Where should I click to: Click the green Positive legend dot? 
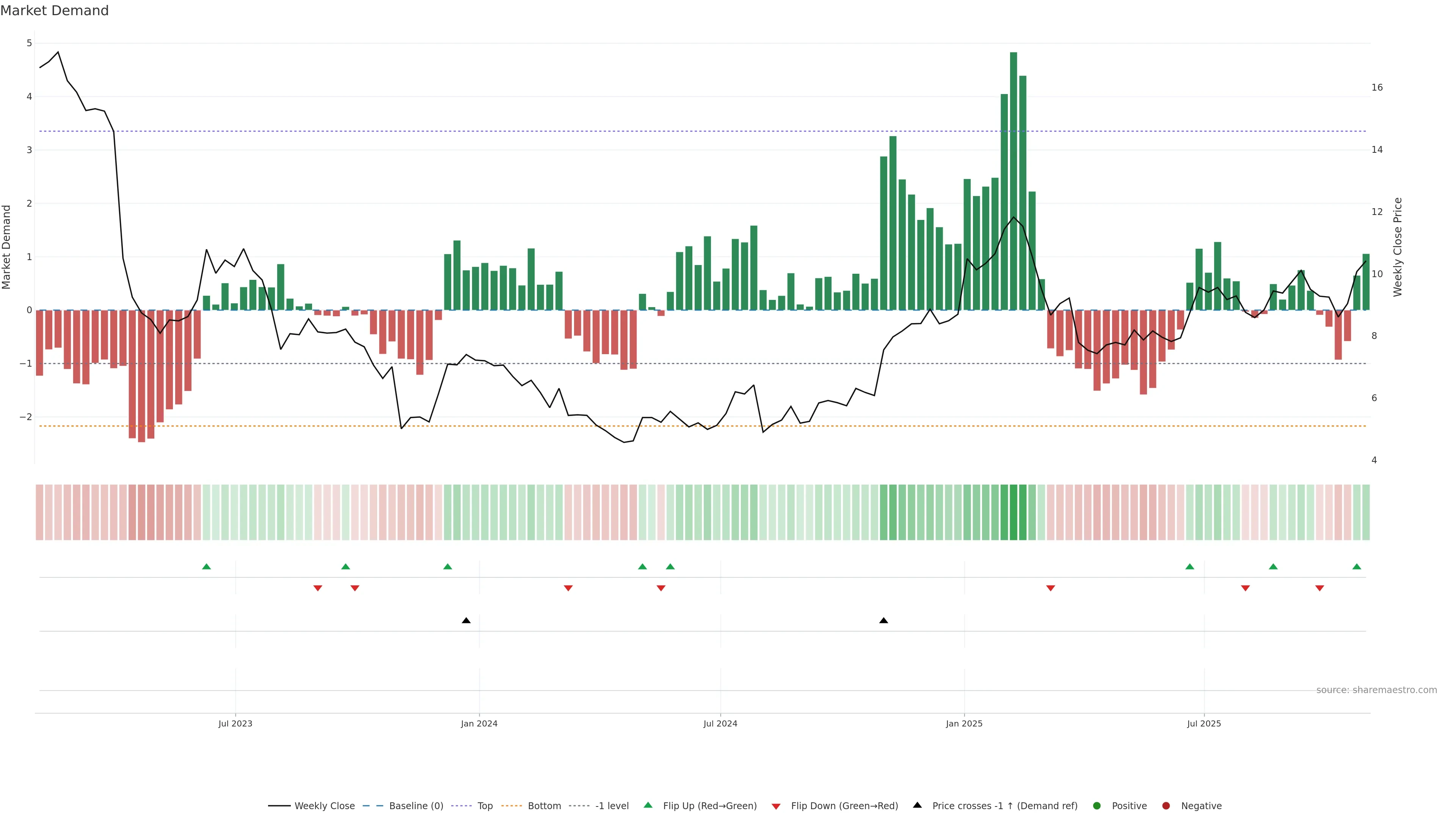click(x=1097, y=805)
